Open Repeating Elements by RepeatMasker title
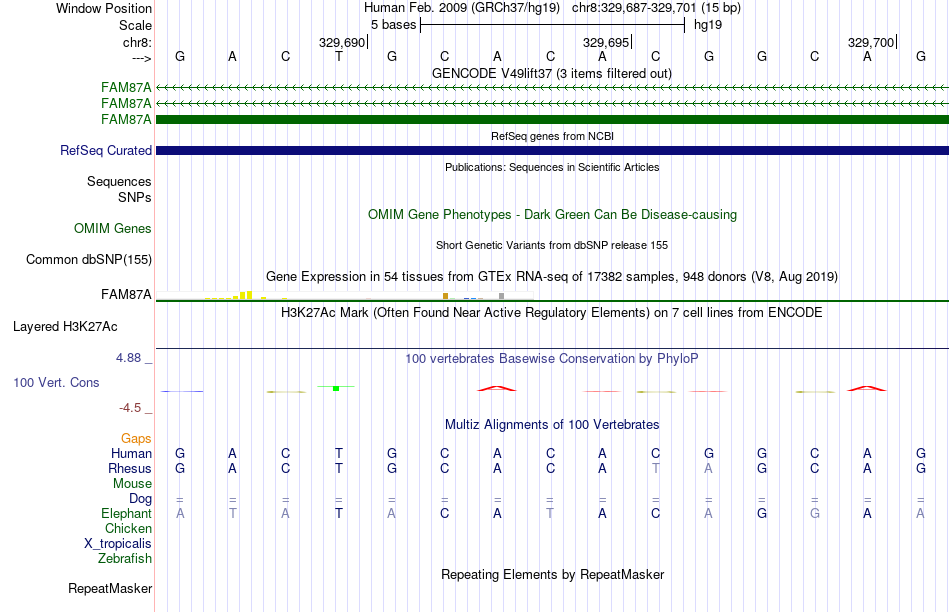Screen dimensions: 950x612 [x=552, y=574]
